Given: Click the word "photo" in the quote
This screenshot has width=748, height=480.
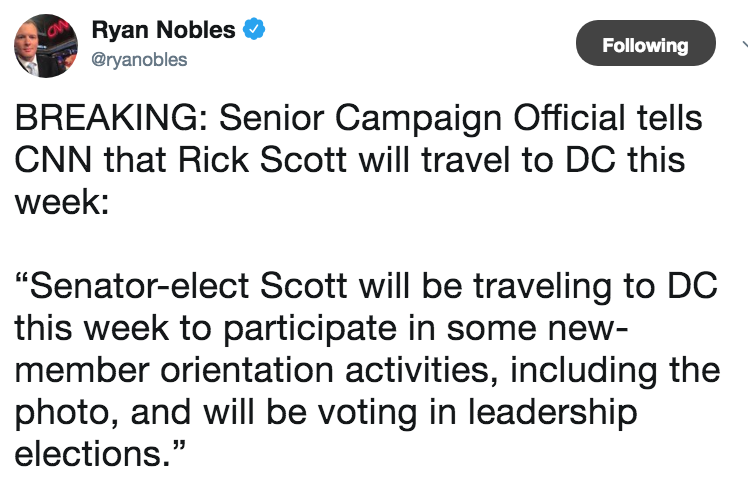Looking at the screenshot, I should click(62, 413).
